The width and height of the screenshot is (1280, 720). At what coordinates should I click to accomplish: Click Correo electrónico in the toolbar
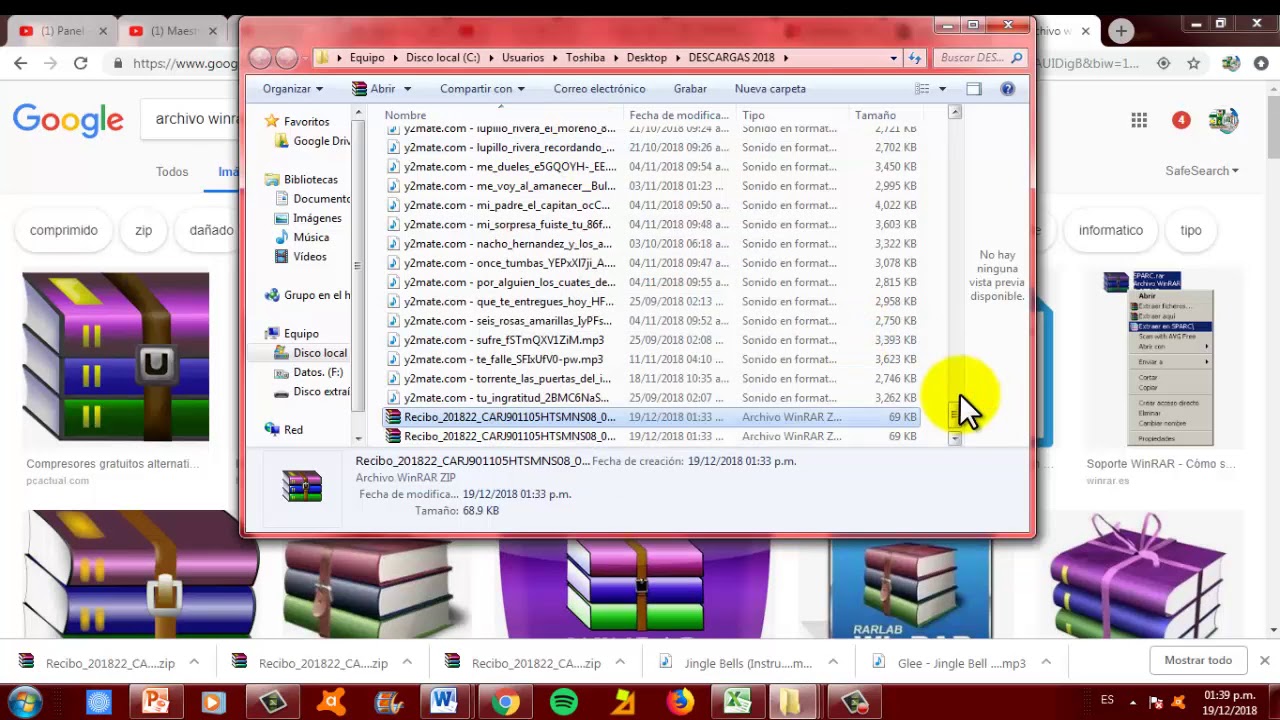click(599, 89)
